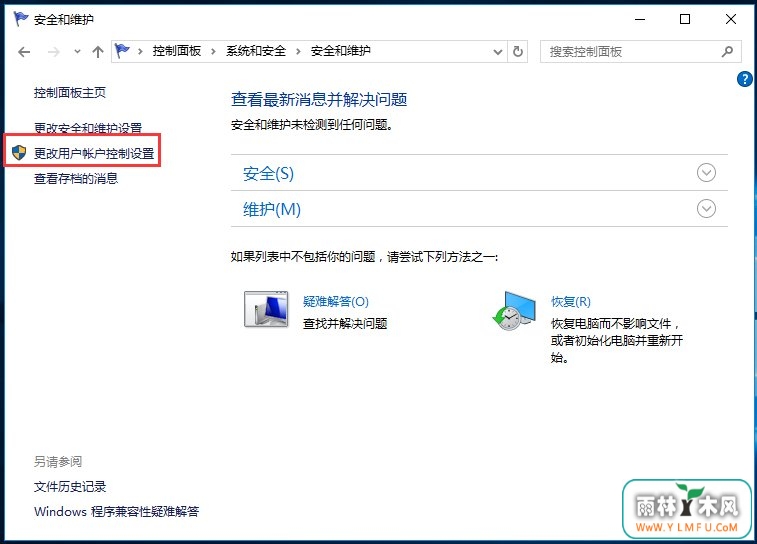757x544 pixels.
Task: Refresh the control panel page
Action: [x=518, y=52]
